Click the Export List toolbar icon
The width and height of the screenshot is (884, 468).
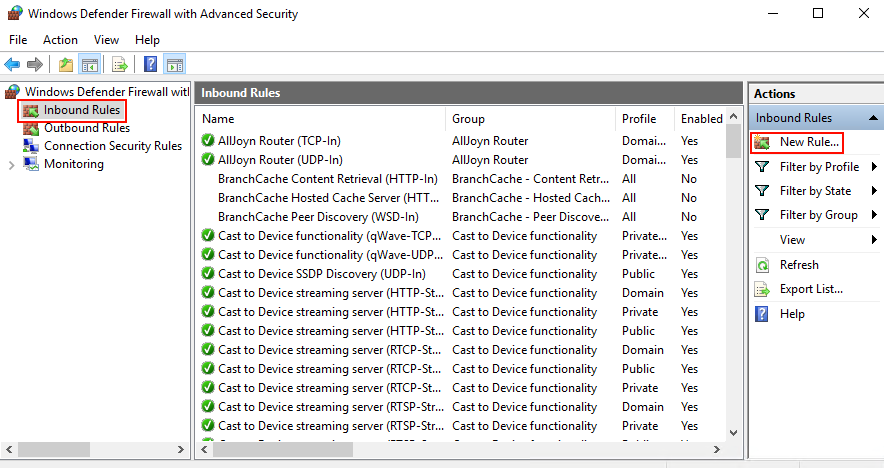tap(120, 65)
